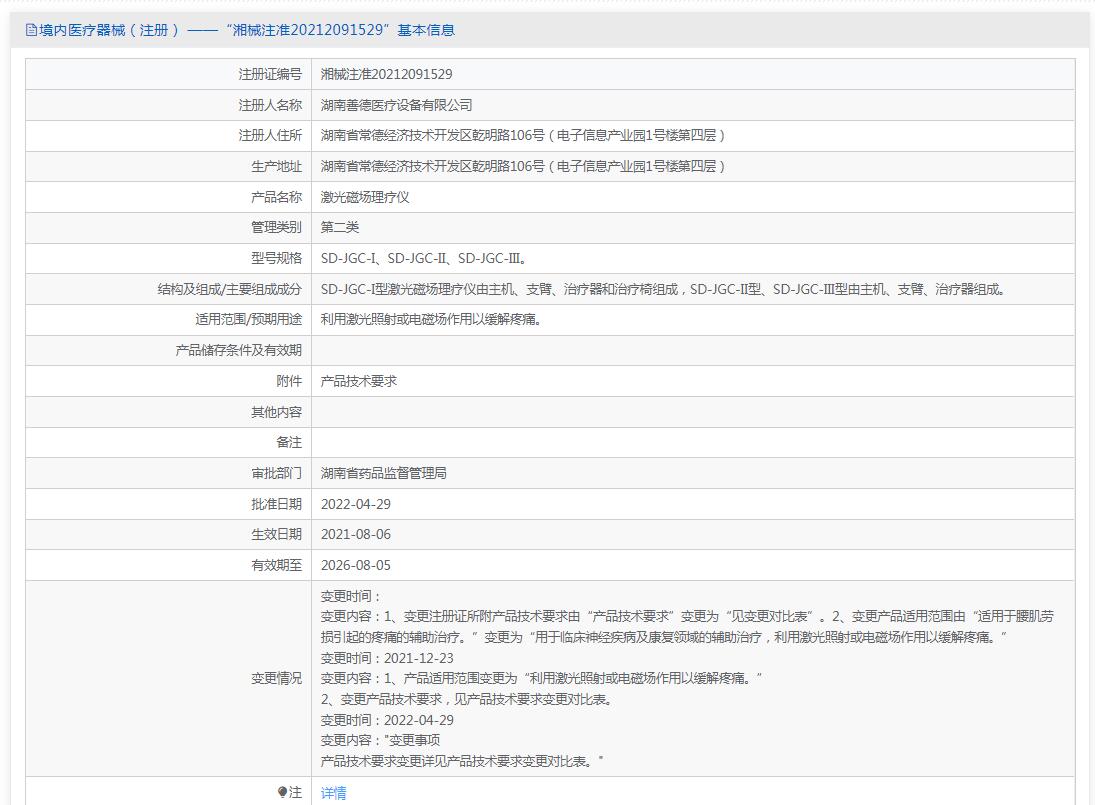Viewport: 1095px width, 805px height.
Task: Click the document icon before 境内医疗器械 title
Action: 31,30
